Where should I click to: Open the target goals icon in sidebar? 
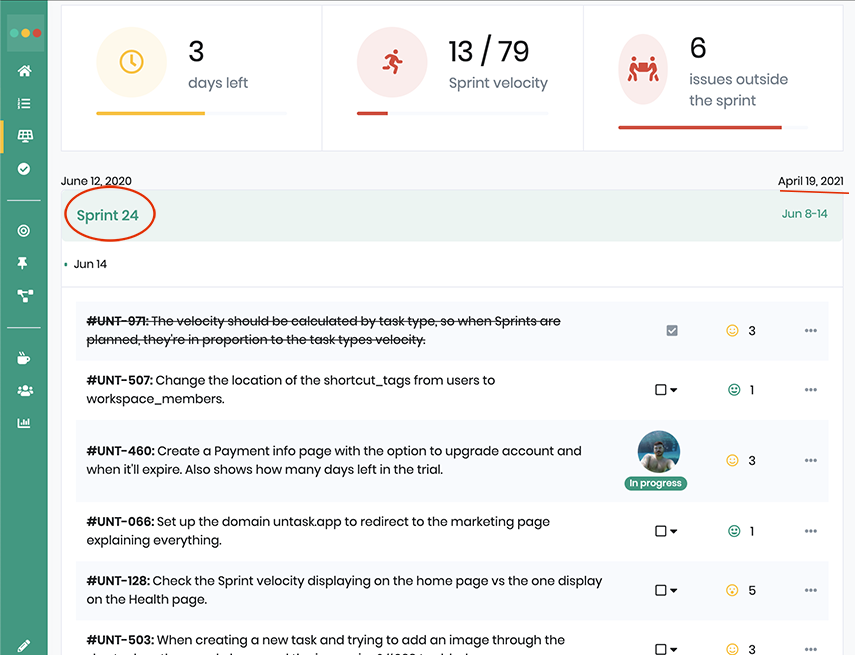pyautogui.click(x=23, y=231)
